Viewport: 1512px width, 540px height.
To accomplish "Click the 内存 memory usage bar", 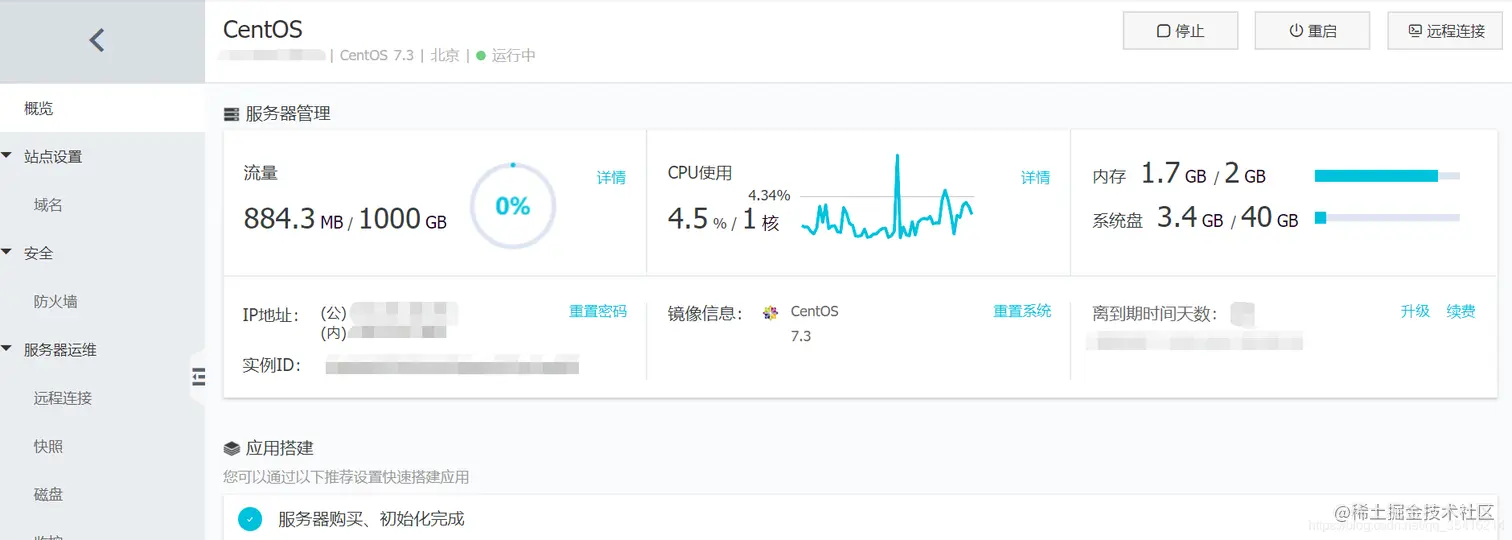I will coord(1387,176).
